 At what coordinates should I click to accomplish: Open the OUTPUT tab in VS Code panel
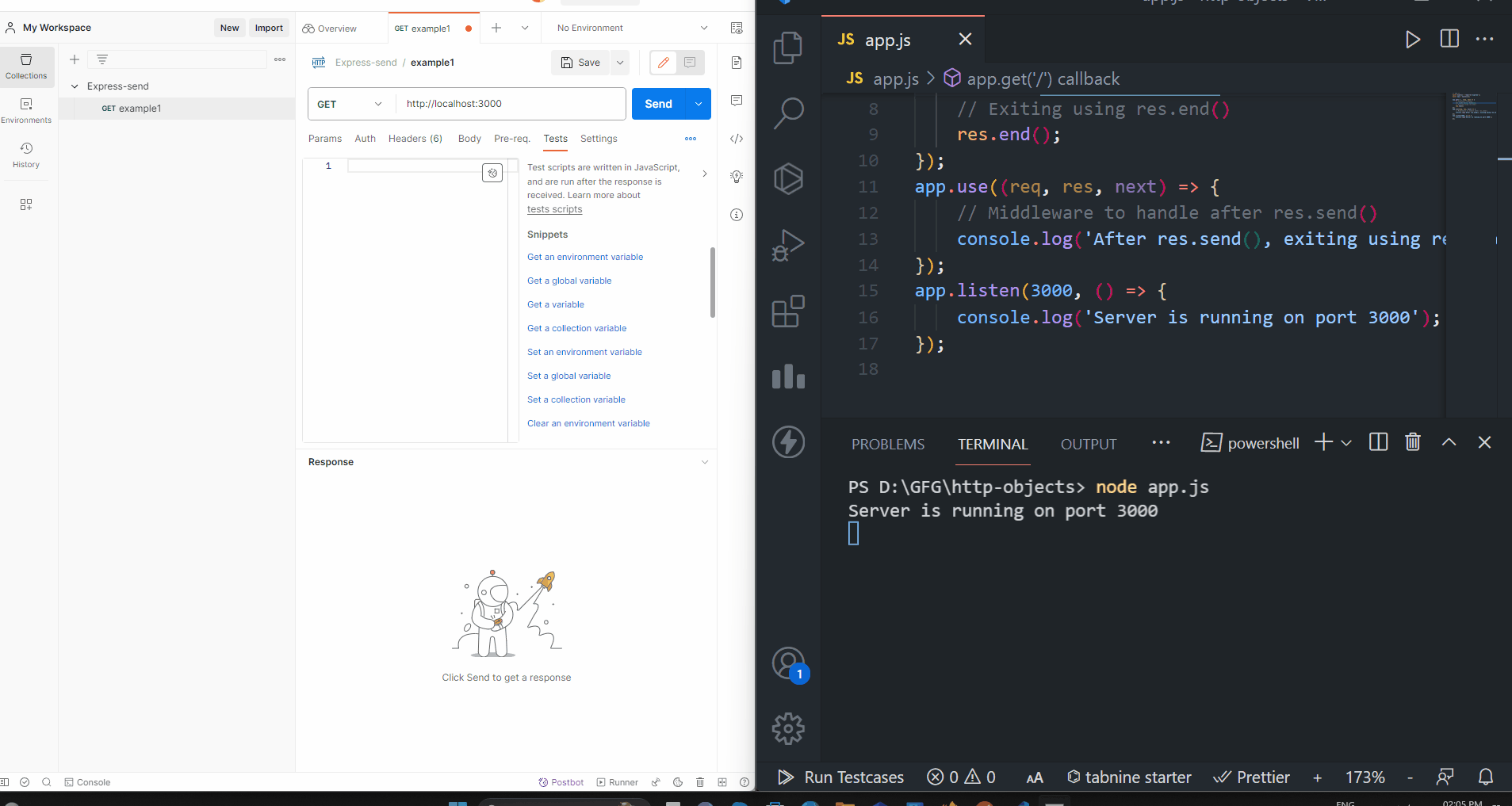click(1088, 444)
